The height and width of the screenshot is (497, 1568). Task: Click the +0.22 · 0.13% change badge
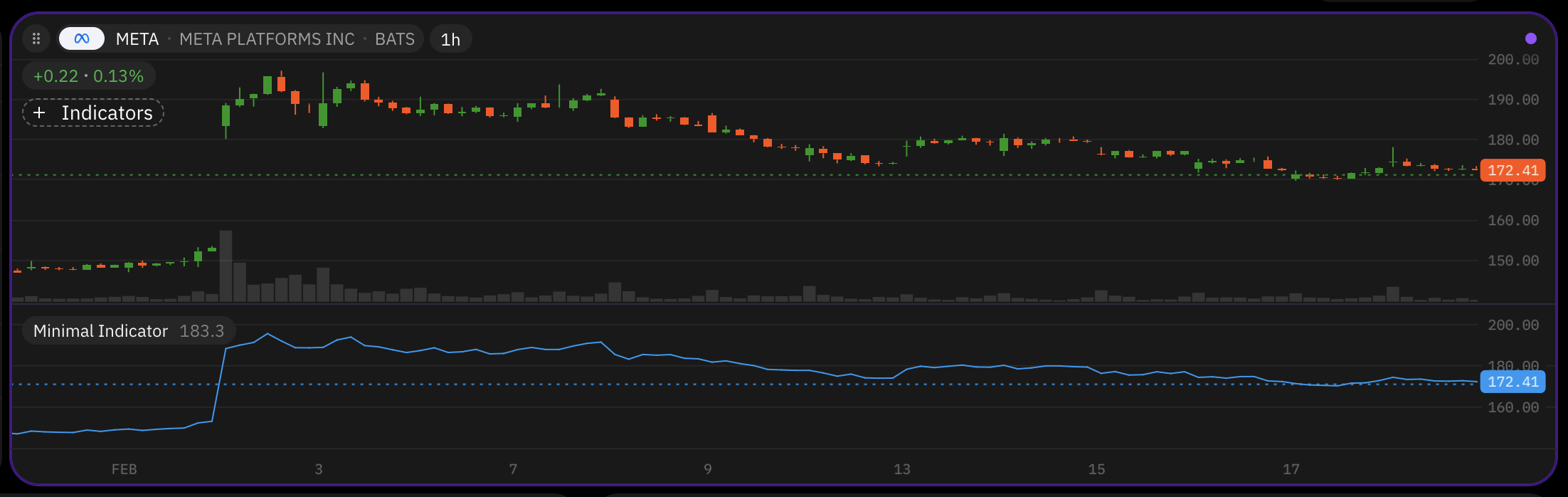click(x=88, y=76)
